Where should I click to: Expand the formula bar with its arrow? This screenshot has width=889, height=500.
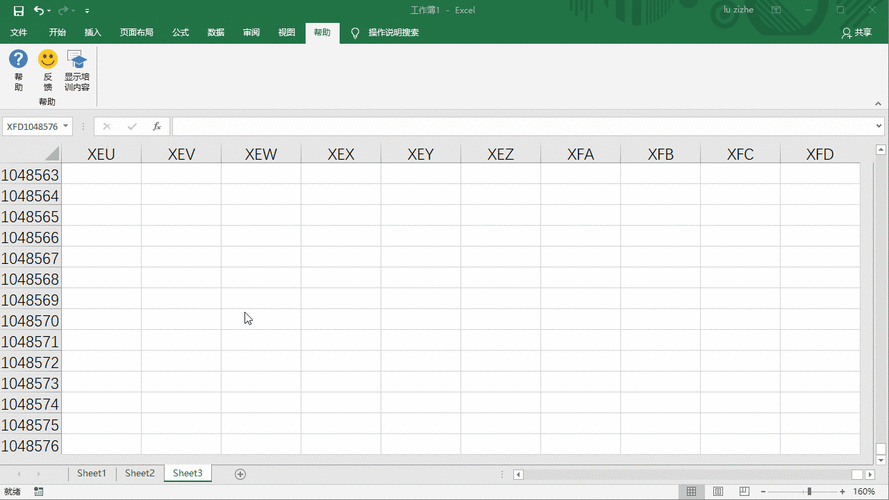(x=879, y=126)
